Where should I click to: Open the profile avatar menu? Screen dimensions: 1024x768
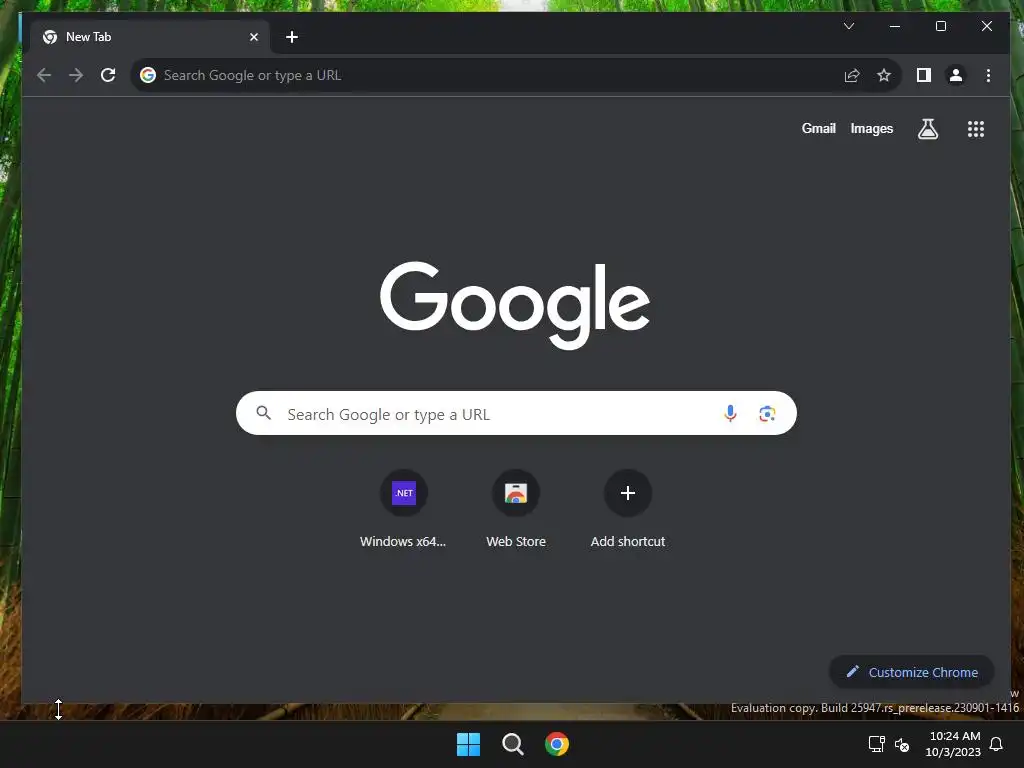click(x=955, y=75)
